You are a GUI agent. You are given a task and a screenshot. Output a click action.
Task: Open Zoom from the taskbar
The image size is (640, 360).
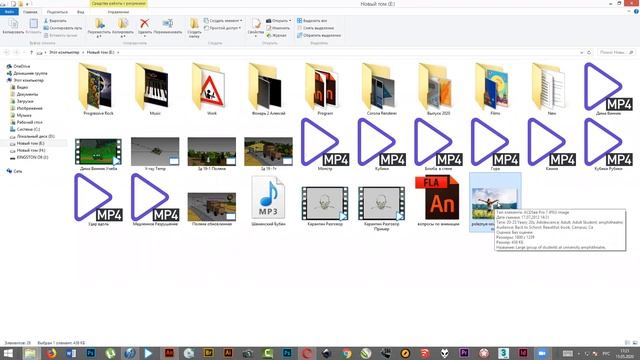[x=542, y=353]
